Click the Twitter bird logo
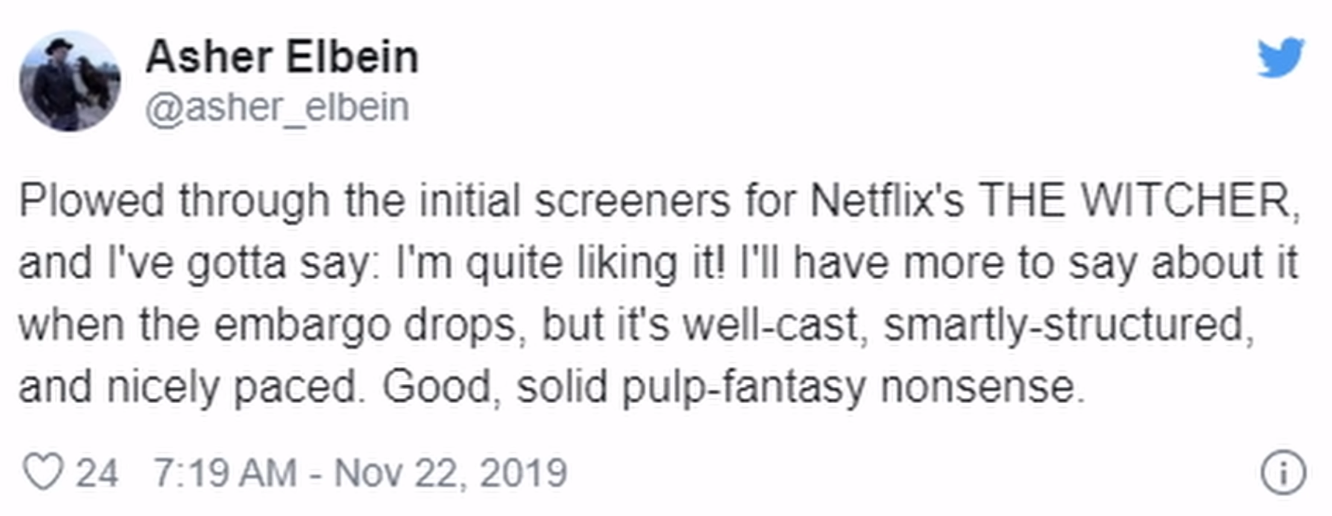 1280,57
